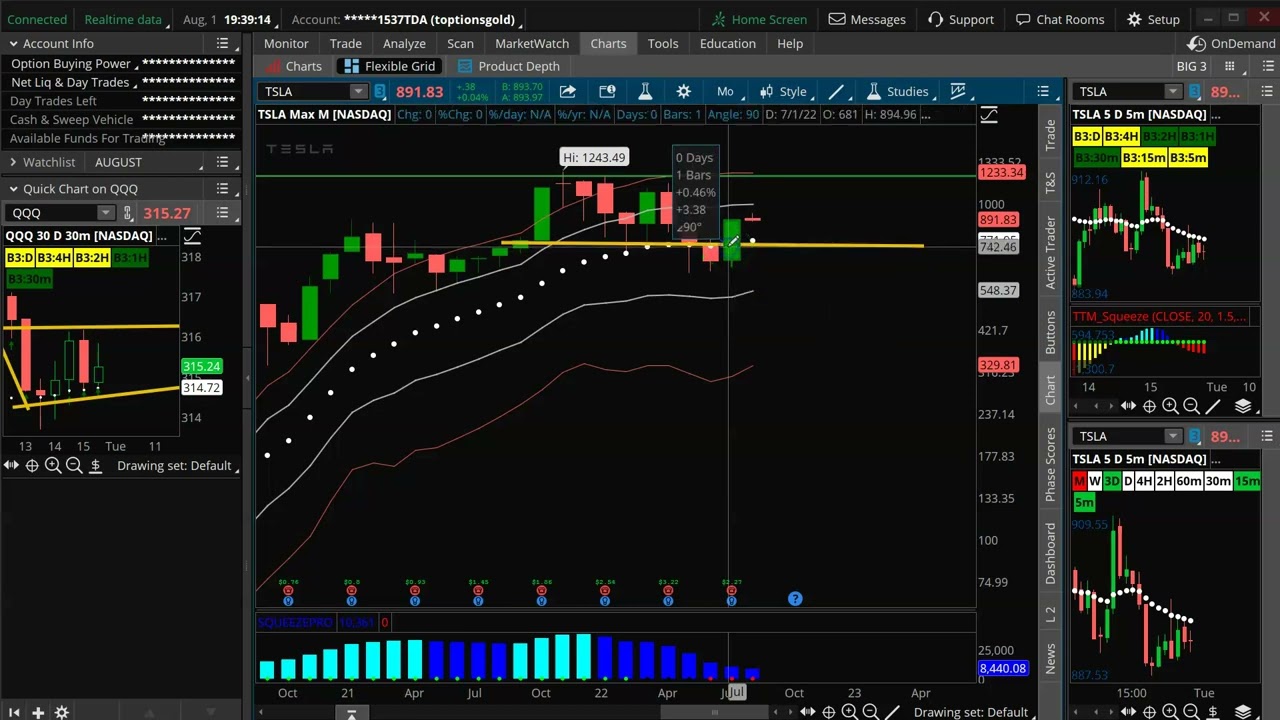Zoom in on QQQ quick chart
The width and height of the screenshot is (1280, 720).
pos(53,465)
